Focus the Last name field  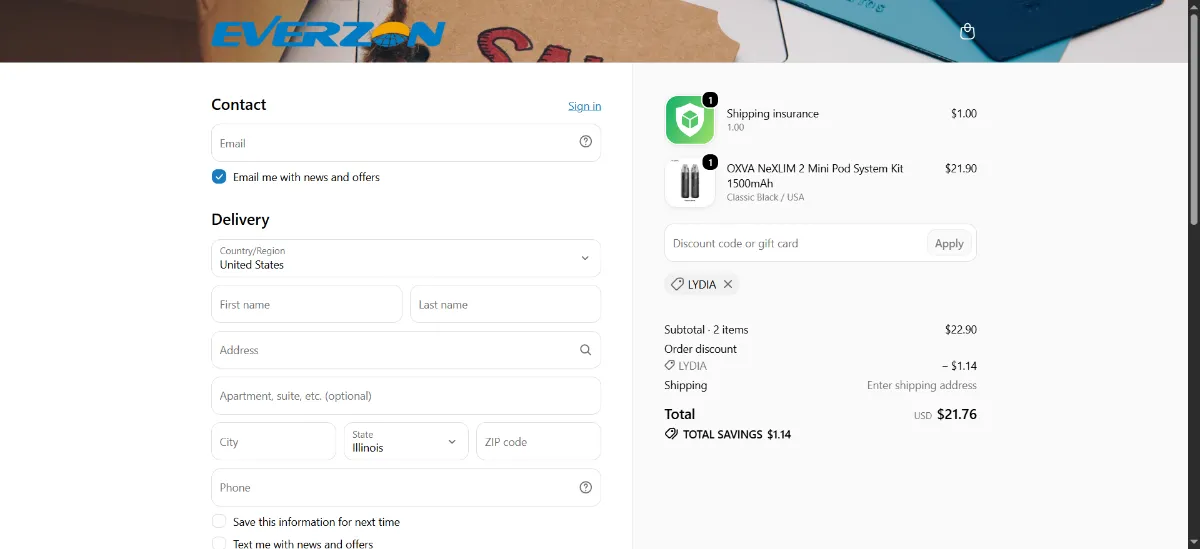[x=505, y=304]
